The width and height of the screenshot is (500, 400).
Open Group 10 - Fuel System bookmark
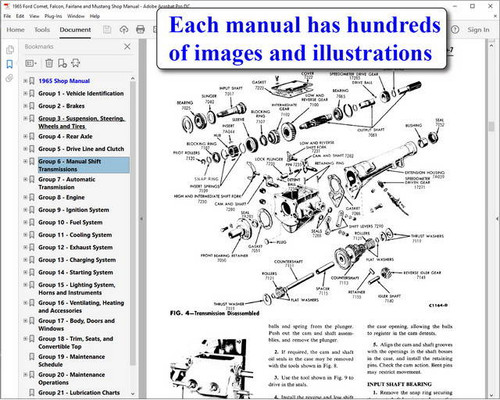70,222
